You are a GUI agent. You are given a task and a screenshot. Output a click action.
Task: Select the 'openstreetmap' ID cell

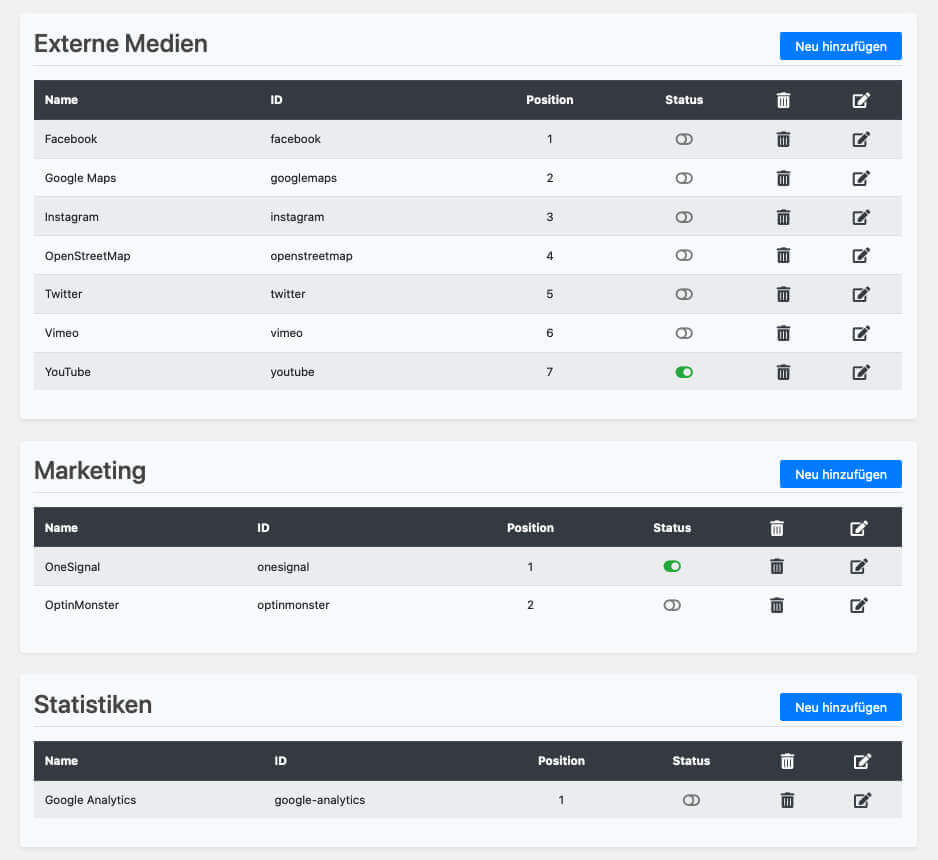pyautogui.click(x=311, y=256)
